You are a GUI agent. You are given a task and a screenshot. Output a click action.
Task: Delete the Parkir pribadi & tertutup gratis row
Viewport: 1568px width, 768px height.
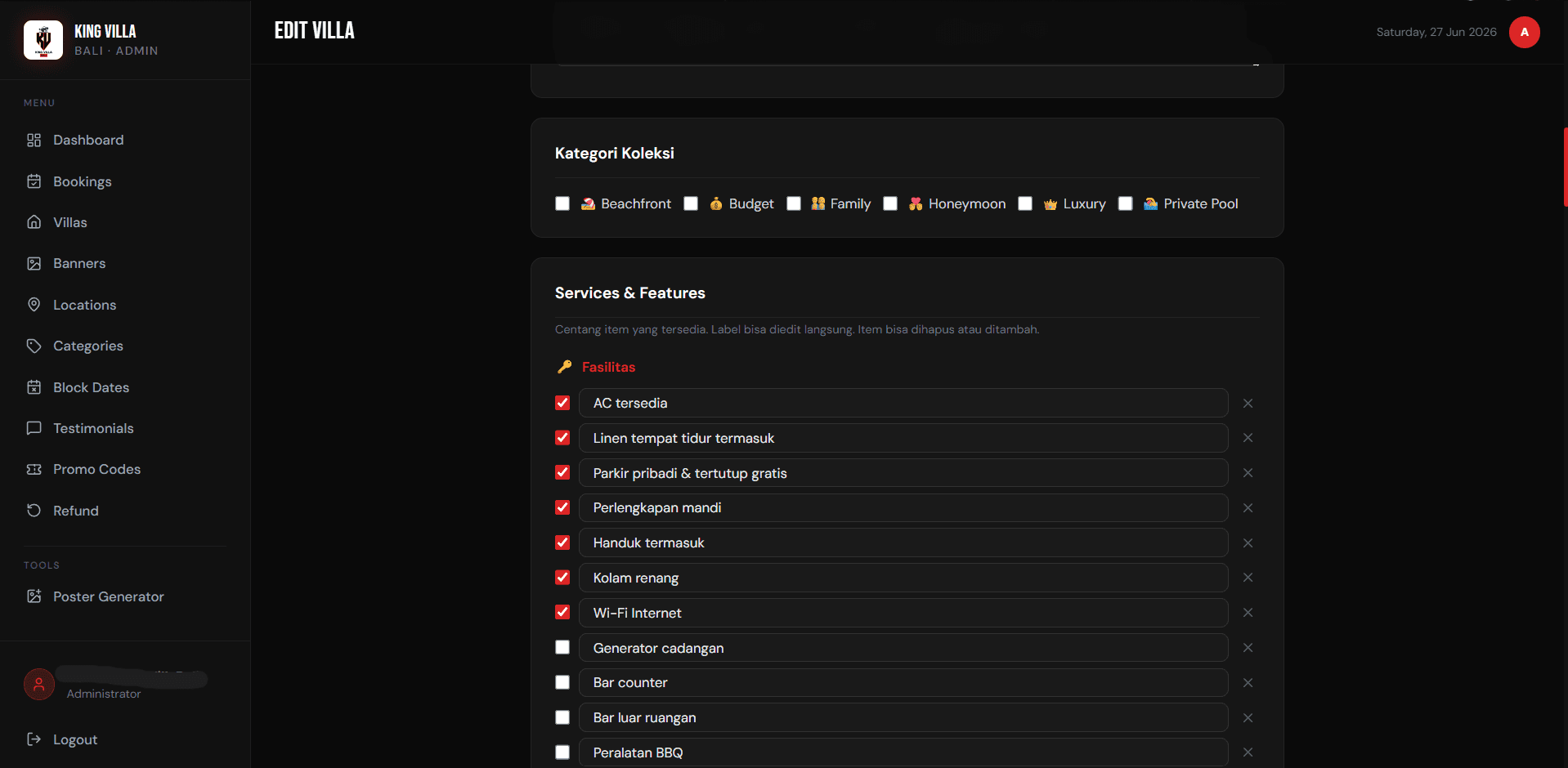1248,473
